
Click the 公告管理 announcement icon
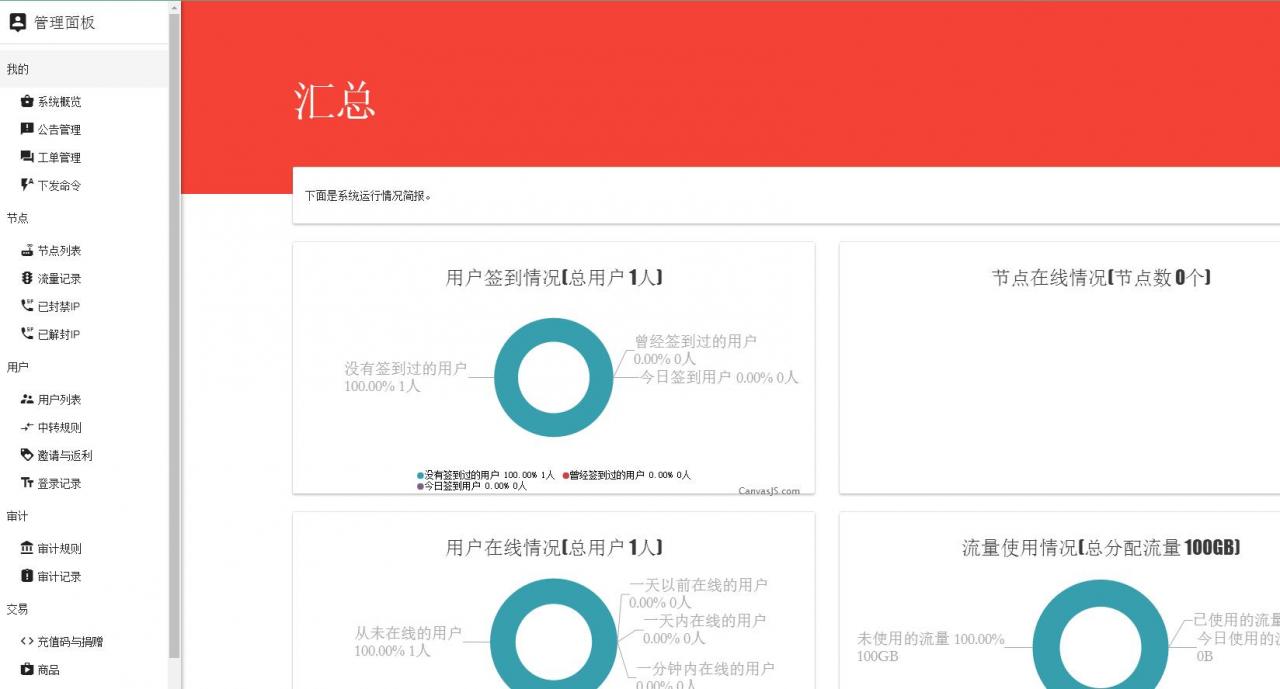tap(27, 129)
